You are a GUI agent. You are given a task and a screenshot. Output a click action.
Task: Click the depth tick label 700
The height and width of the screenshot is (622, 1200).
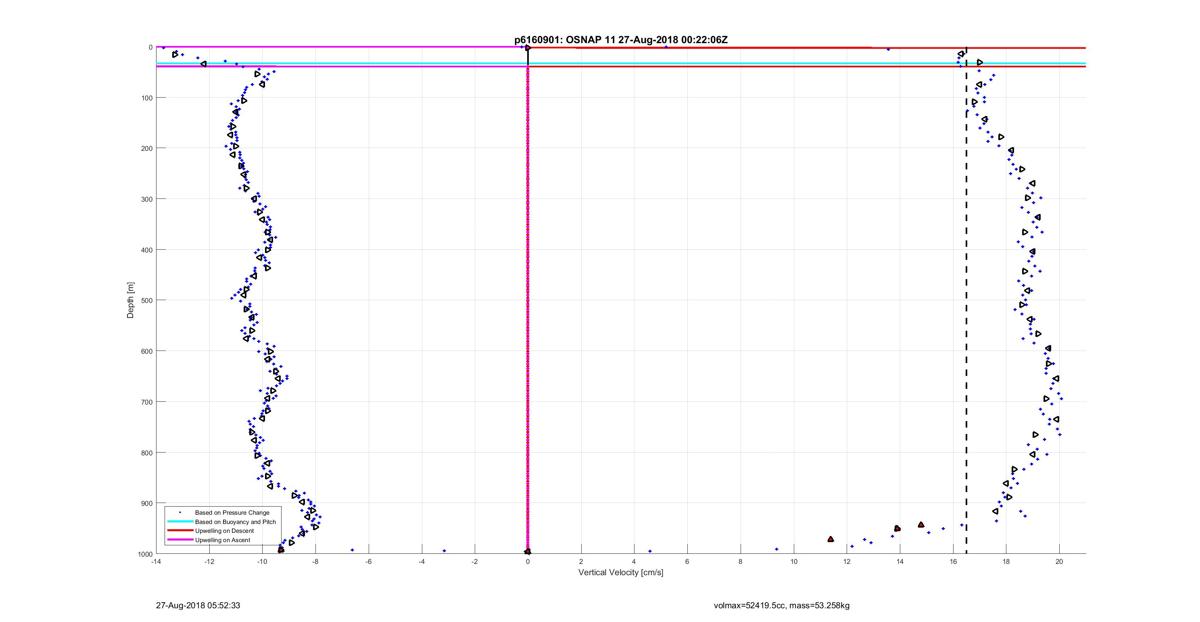coord(146,402)
